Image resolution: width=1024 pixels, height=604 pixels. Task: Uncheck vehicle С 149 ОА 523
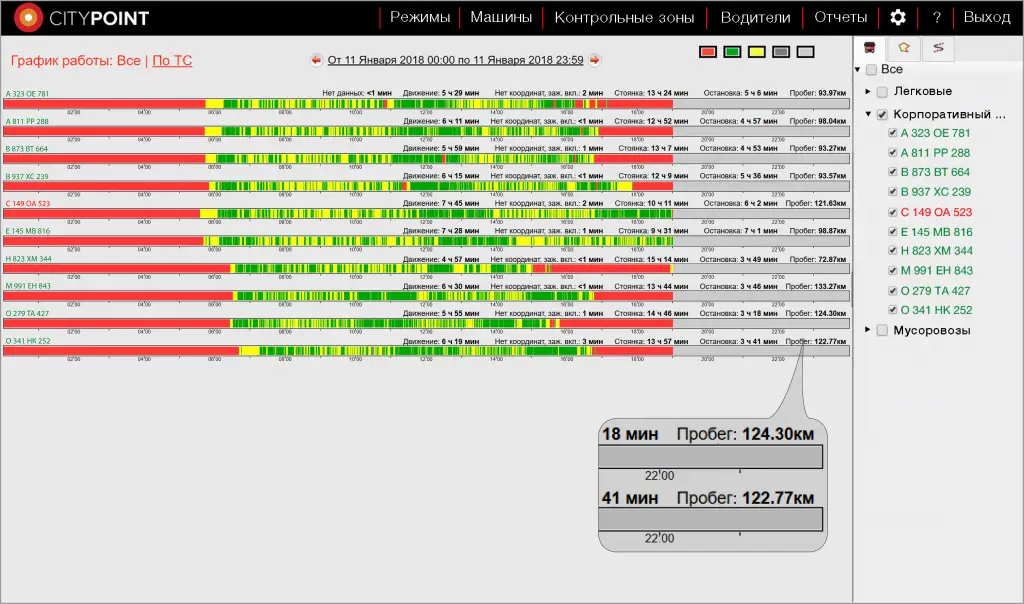(x=893, y=212)
